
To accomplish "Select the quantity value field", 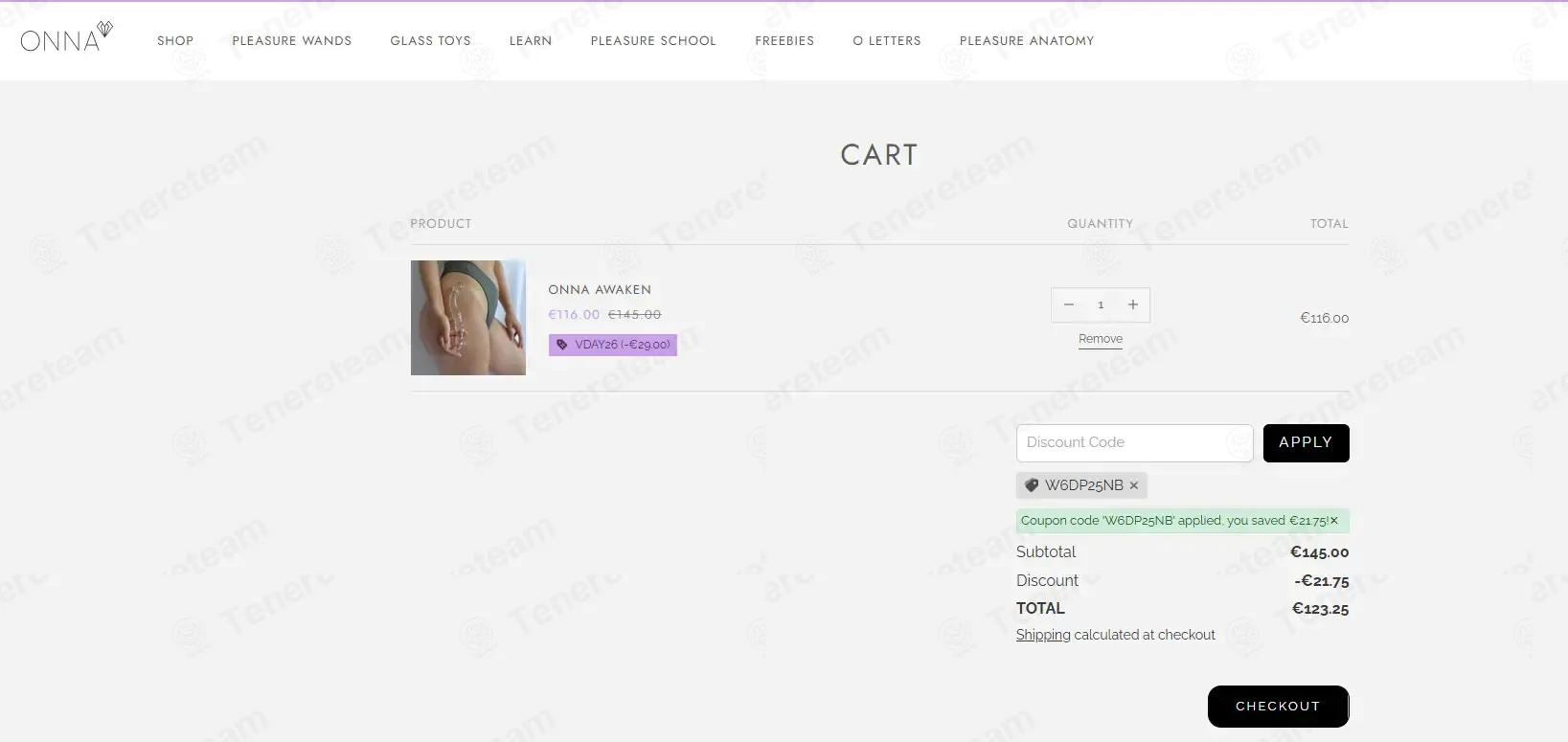I will 1101,304.
